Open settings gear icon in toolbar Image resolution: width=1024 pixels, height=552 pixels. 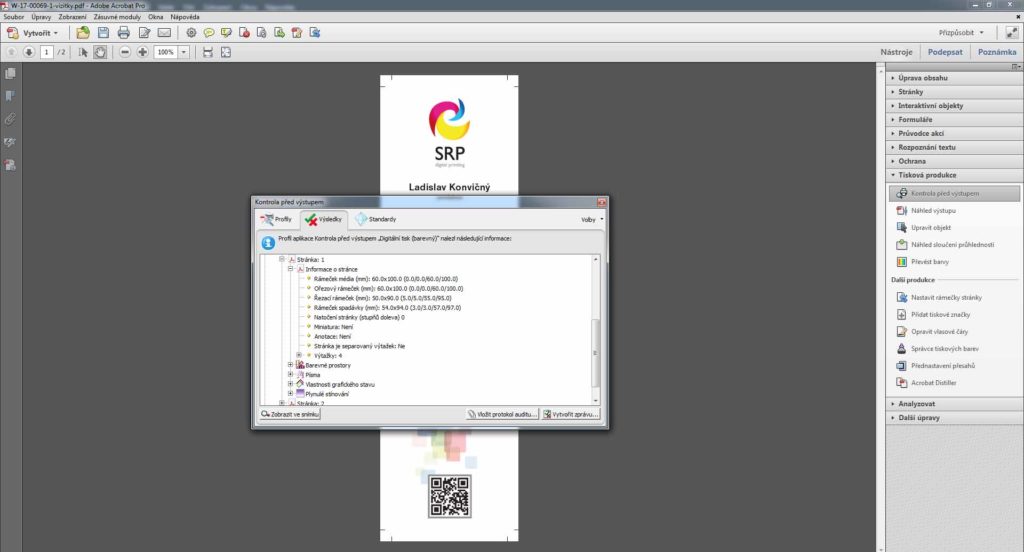[x=191, y=33]
